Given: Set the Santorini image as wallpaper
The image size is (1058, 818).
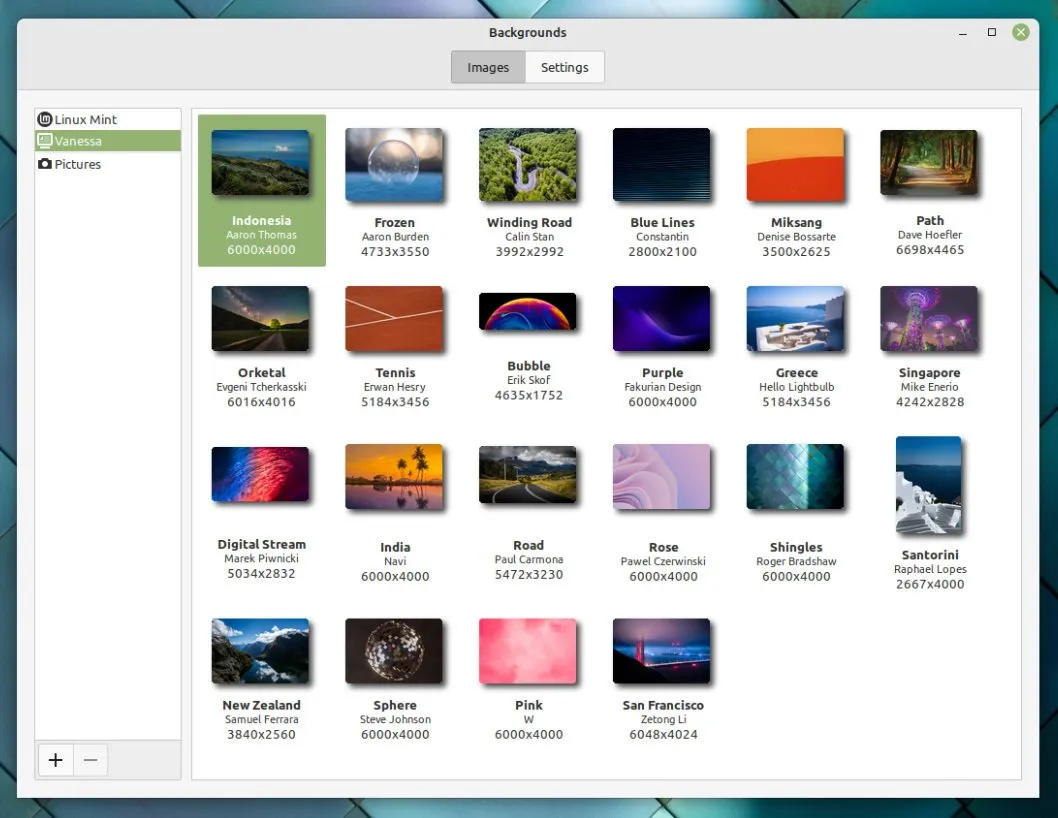Looking at the screenshot, I should click(929, 486).
